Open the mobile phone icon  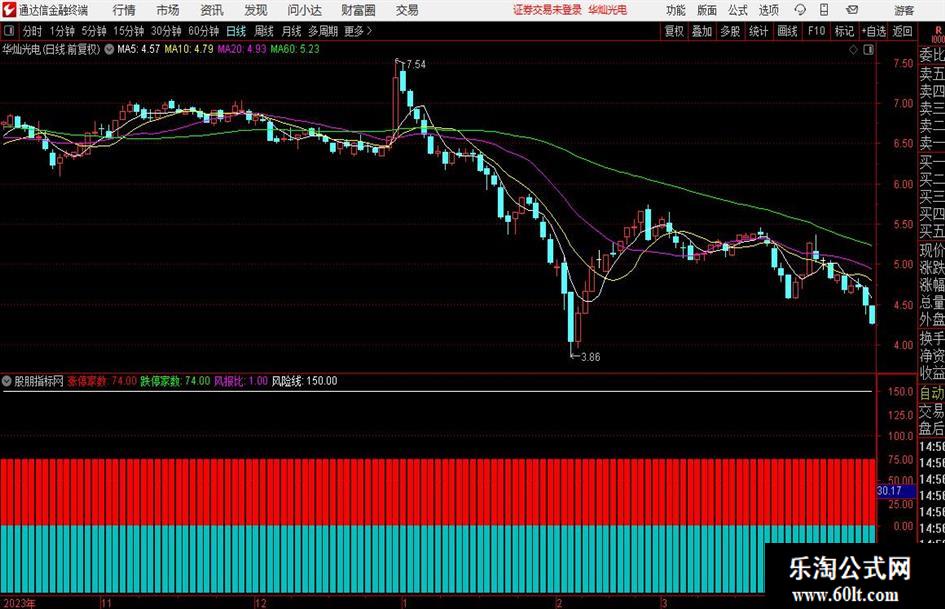click(x=824, y=10)
